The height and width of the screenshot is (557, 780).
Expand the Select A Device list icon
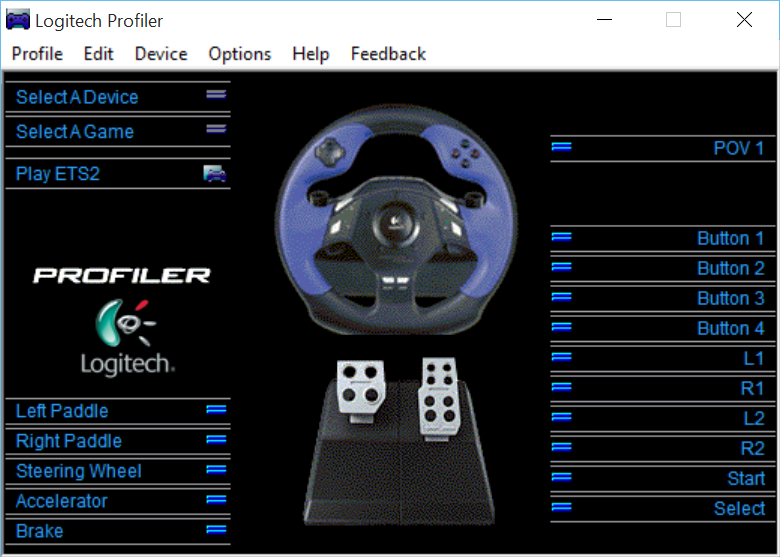(216, 94)
